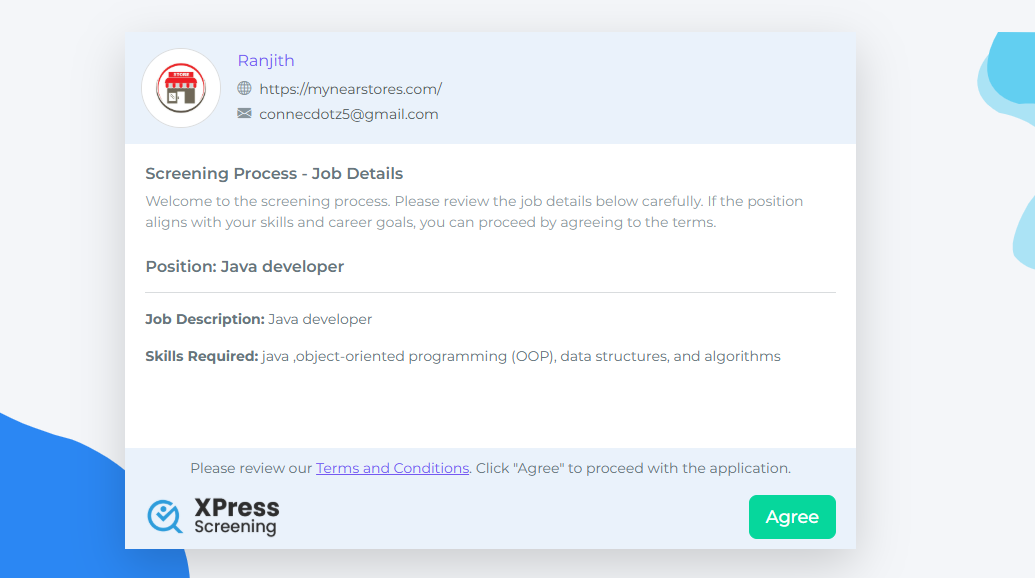Click the Position: Java developer heading
The image size is (1035, 578).
pos(245,267)
